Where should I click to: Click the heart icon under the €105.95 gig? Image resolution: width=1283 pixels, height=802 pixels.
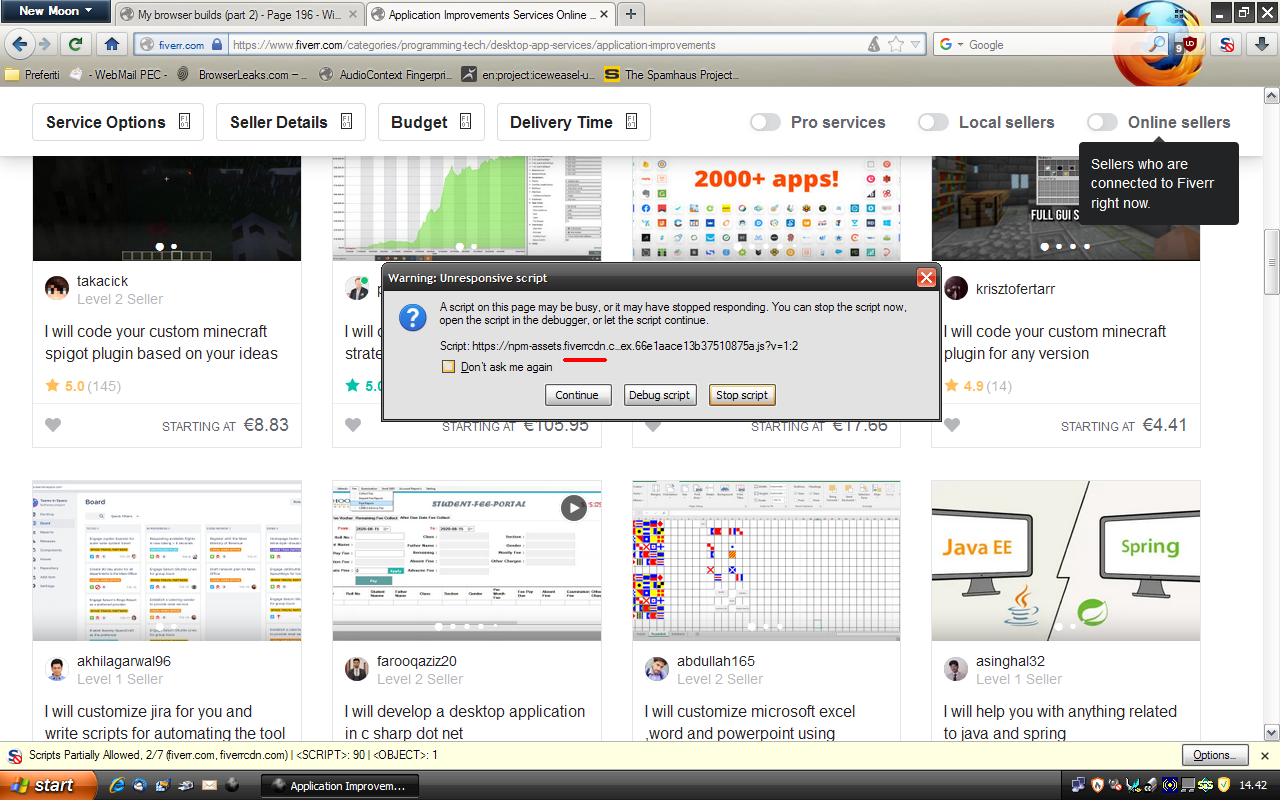click(x=353, y=425)
